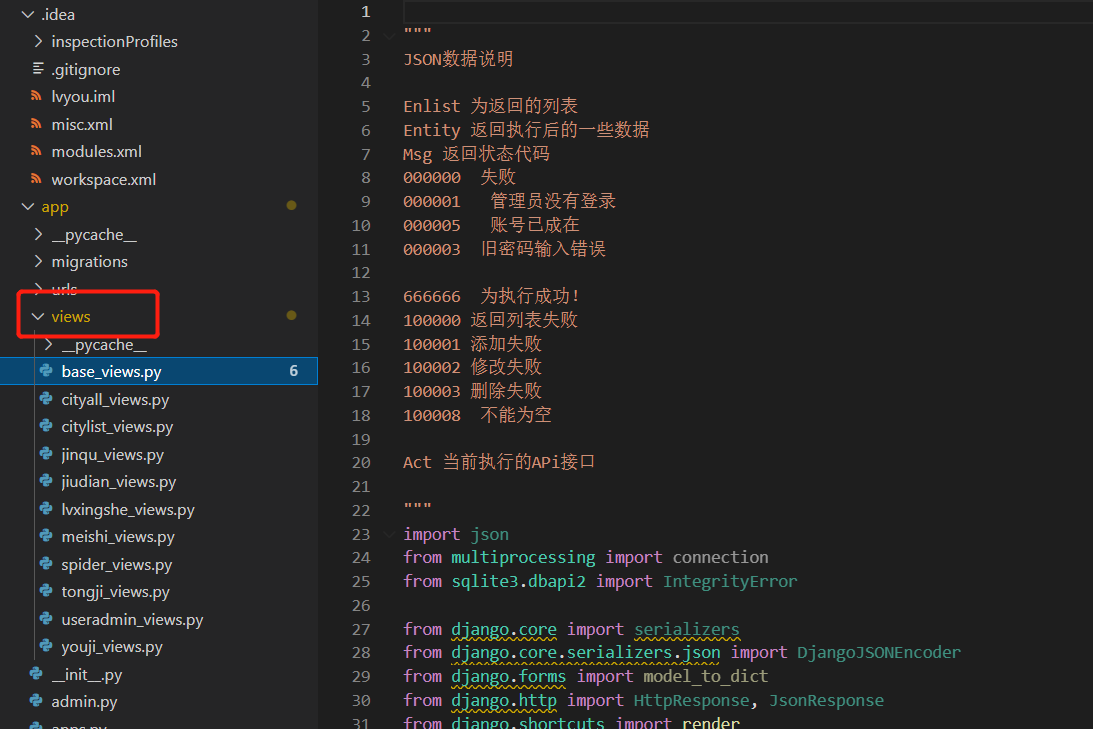The image size is (1093, 729).
Task: Select the inspectionProfiles folder
Action: [x=114, y=42]
